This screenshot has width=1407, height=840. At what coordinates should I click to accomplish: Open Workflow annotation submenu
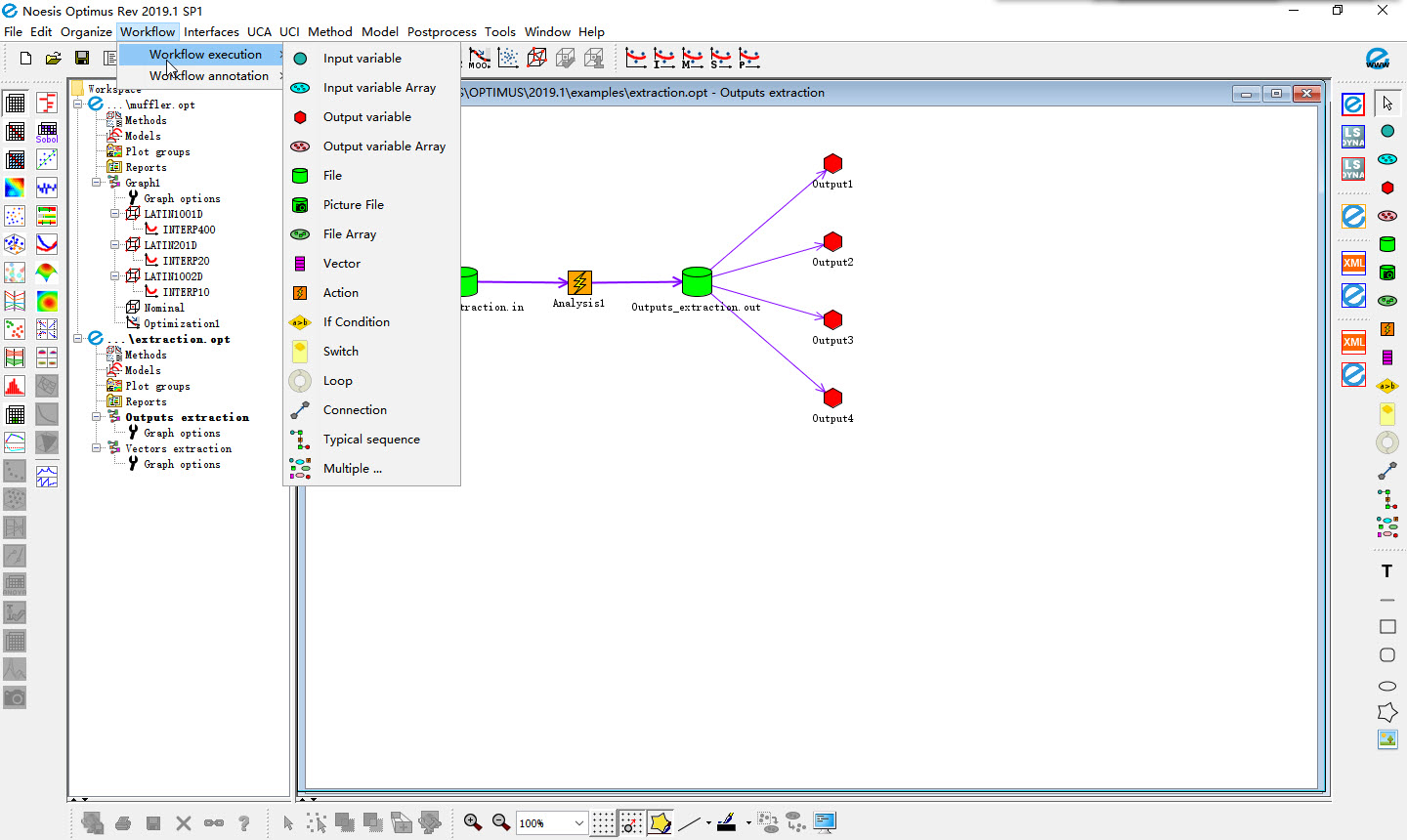[x=202, y=76]
